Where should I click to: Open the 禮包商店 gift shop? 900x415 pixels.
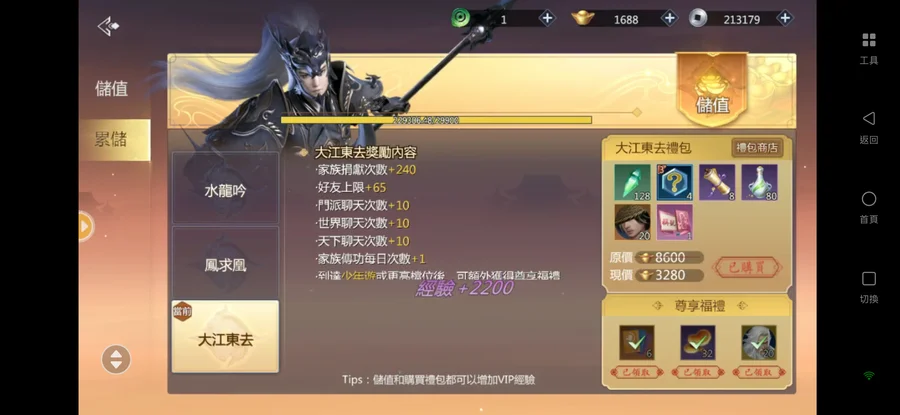[x=757, y=148]
